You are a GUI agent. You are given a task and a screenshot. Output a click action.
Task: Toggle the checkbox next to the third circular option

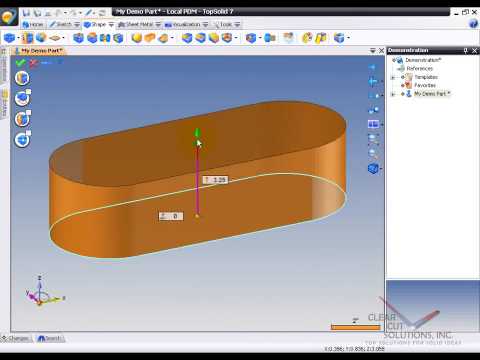coord(29,112)
